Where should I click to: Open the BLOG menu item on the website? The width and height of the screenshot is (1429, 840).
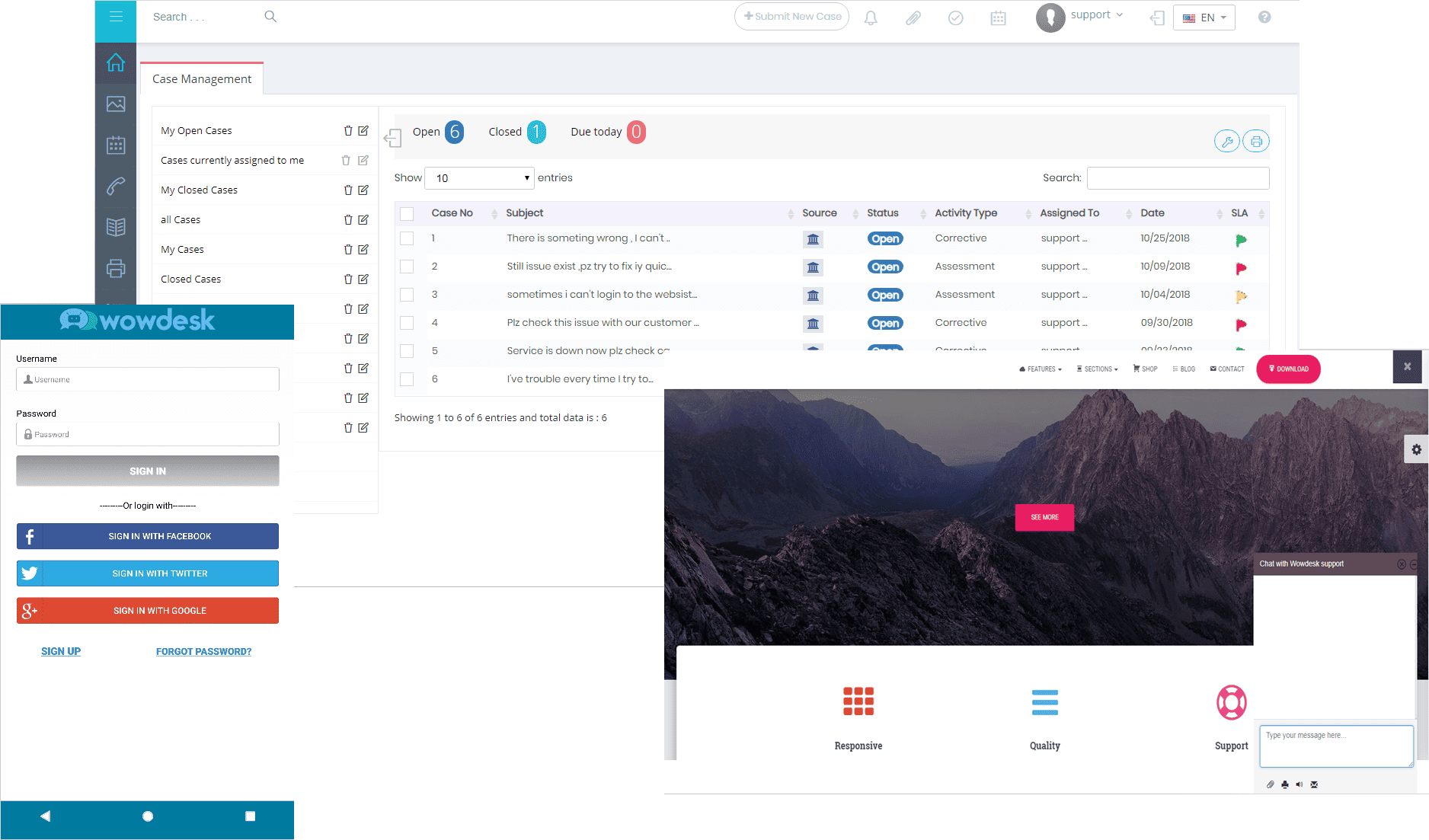pyautogui.click(x=1184, y=369)
